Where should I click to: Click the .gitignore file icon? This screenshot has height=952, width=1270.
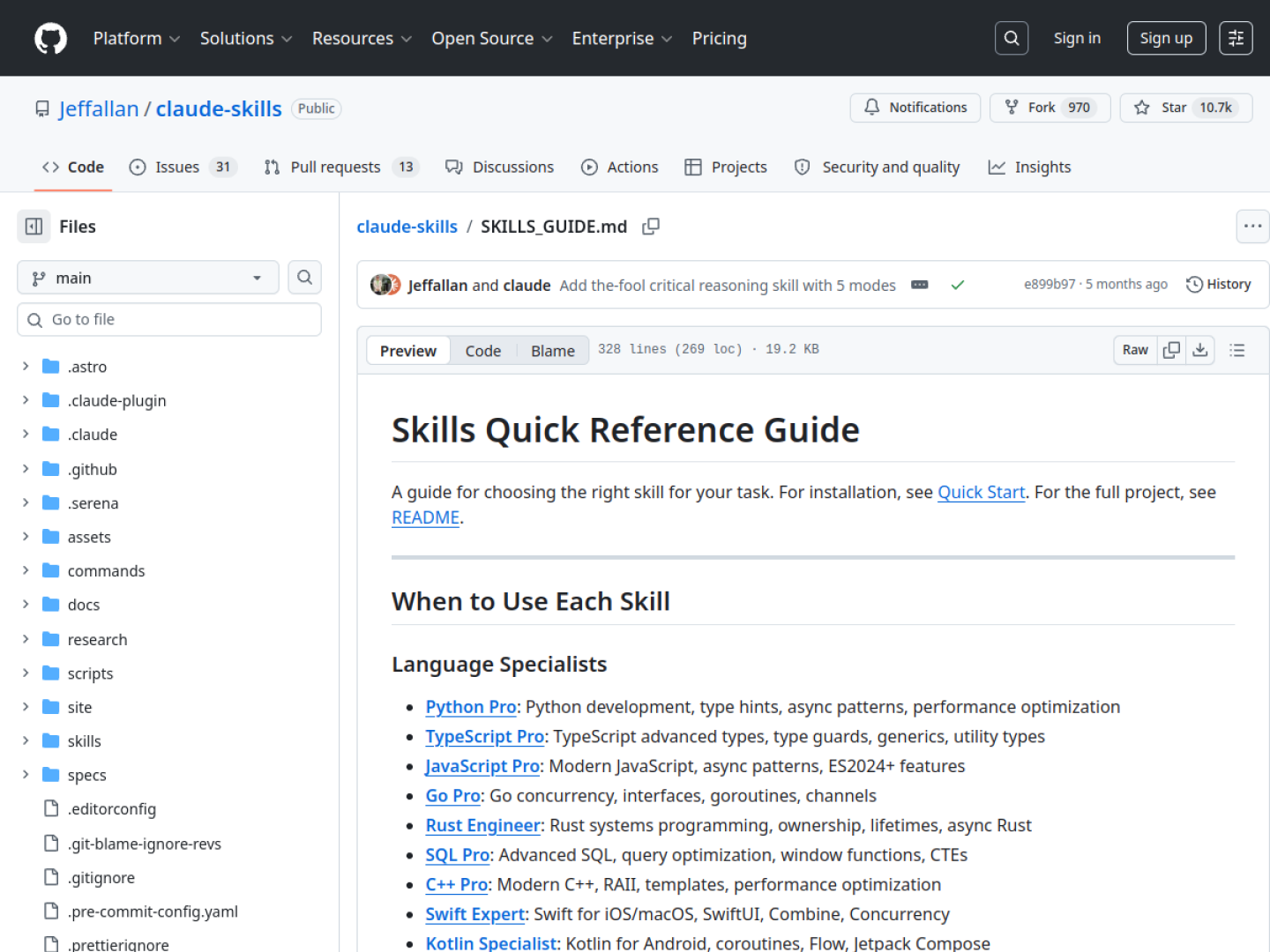(x=51, y=877)
